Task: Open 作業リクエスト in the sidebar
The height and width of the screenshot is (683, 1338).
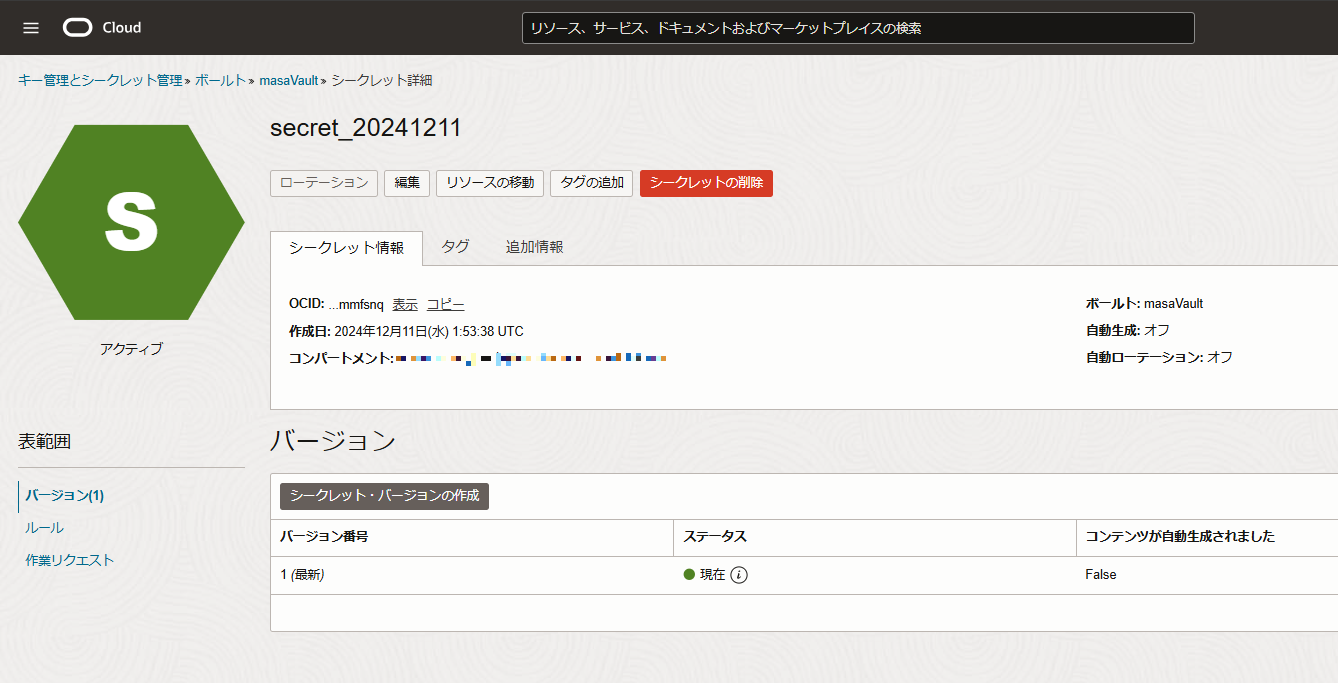Action: click(70, 561)
